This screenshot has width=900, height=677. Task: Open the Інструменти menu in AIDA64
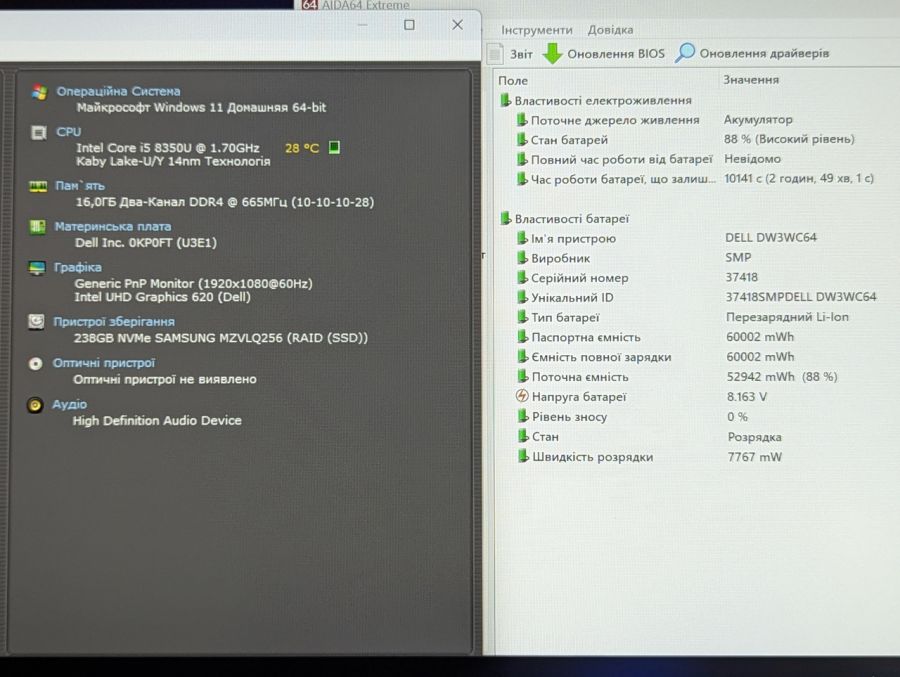click(x=537, y=30)
